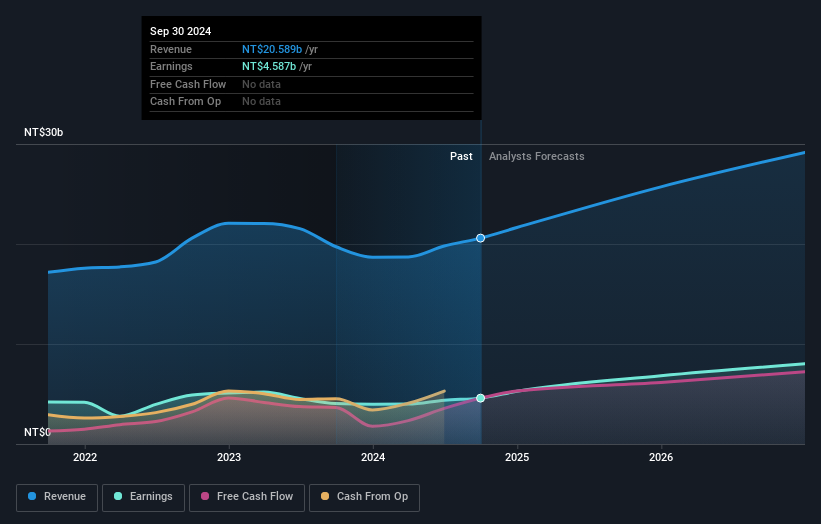The height and width of the screenshot is (524, 821).
Task: Toggle the Revenue legend series
Action: pos(57,497)
